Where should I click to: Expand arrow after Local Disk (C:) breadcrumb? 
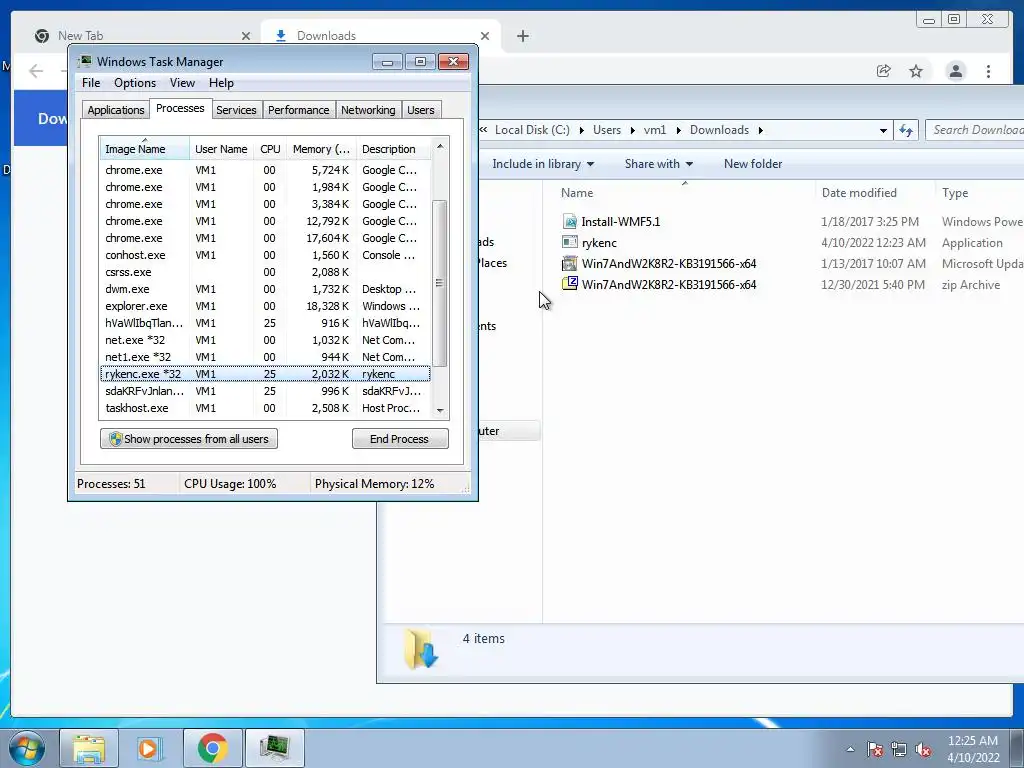[581, 130]
